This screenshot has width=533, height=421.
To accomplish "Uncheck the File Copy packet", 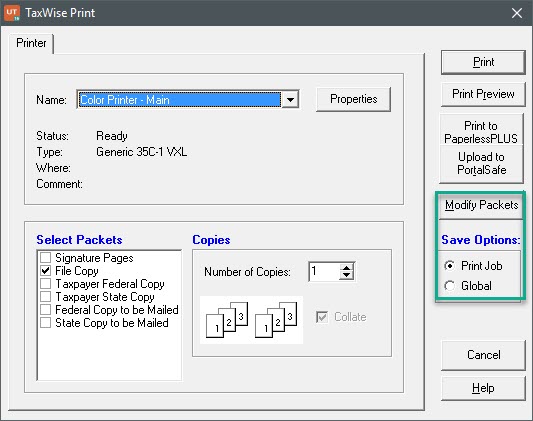I will coord(46,270).
